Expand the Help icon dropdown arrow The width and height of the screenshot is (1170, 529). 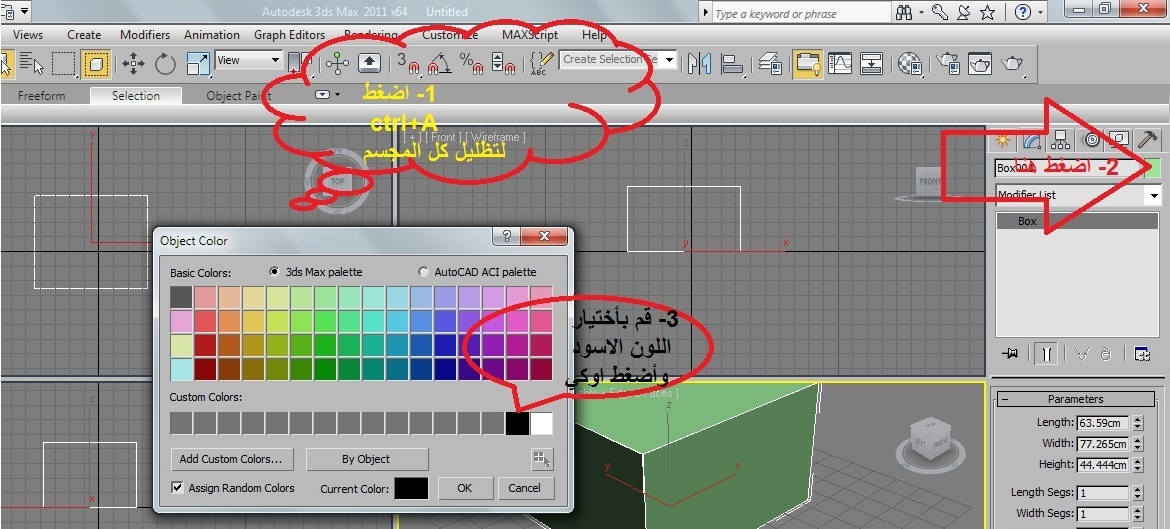tap(1040, 13)
